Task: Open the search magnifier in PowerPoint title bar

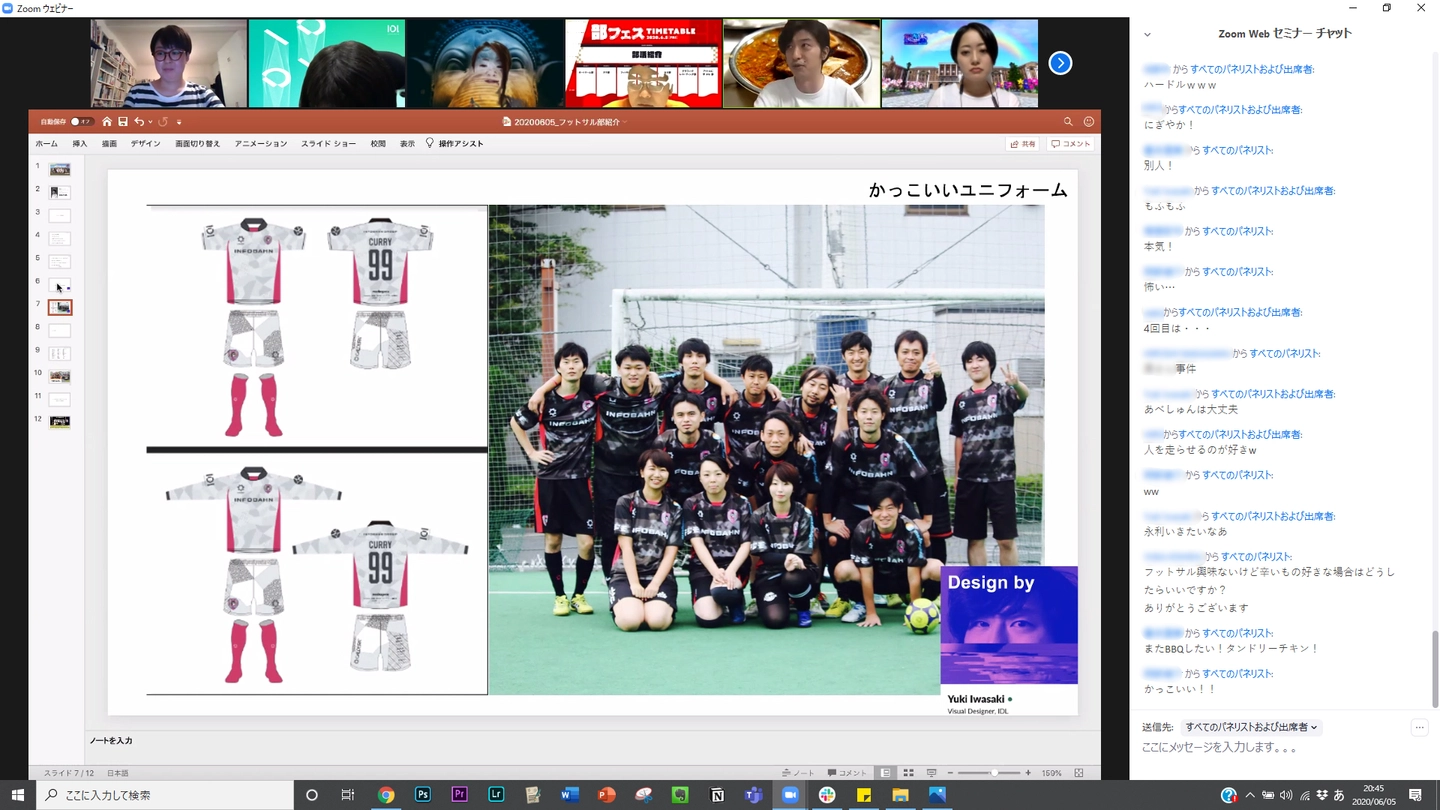Action: (1068, 122)
